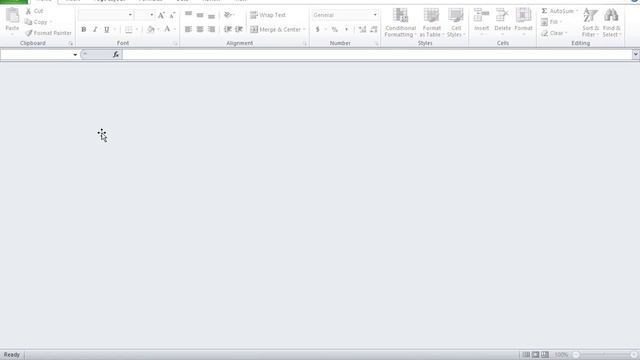
Task: Click the Decrease Indent icon
Action: click(x=228, y=29)
